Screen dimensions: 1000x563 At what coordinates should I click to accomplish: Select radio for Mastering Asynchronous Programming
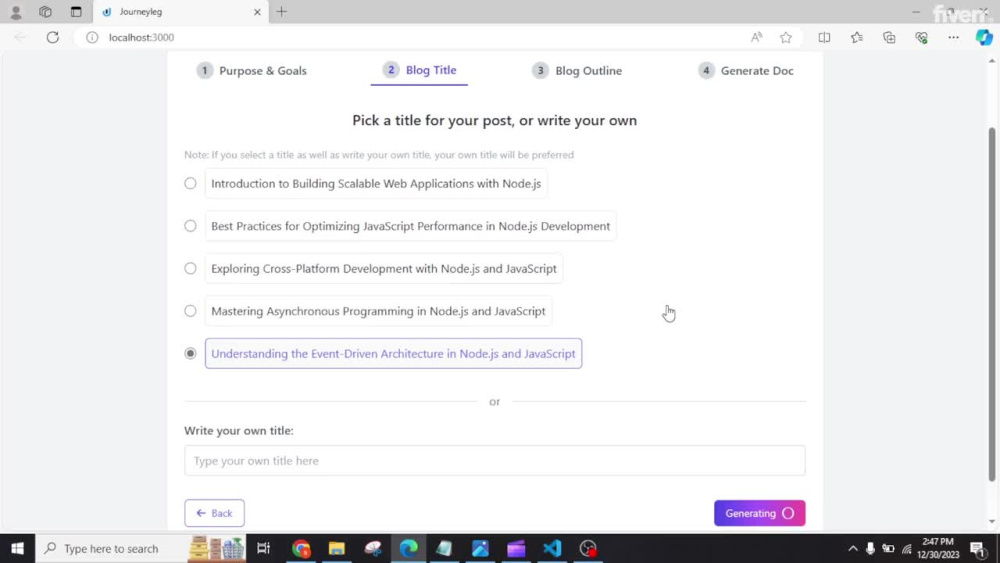coord(190,311)
